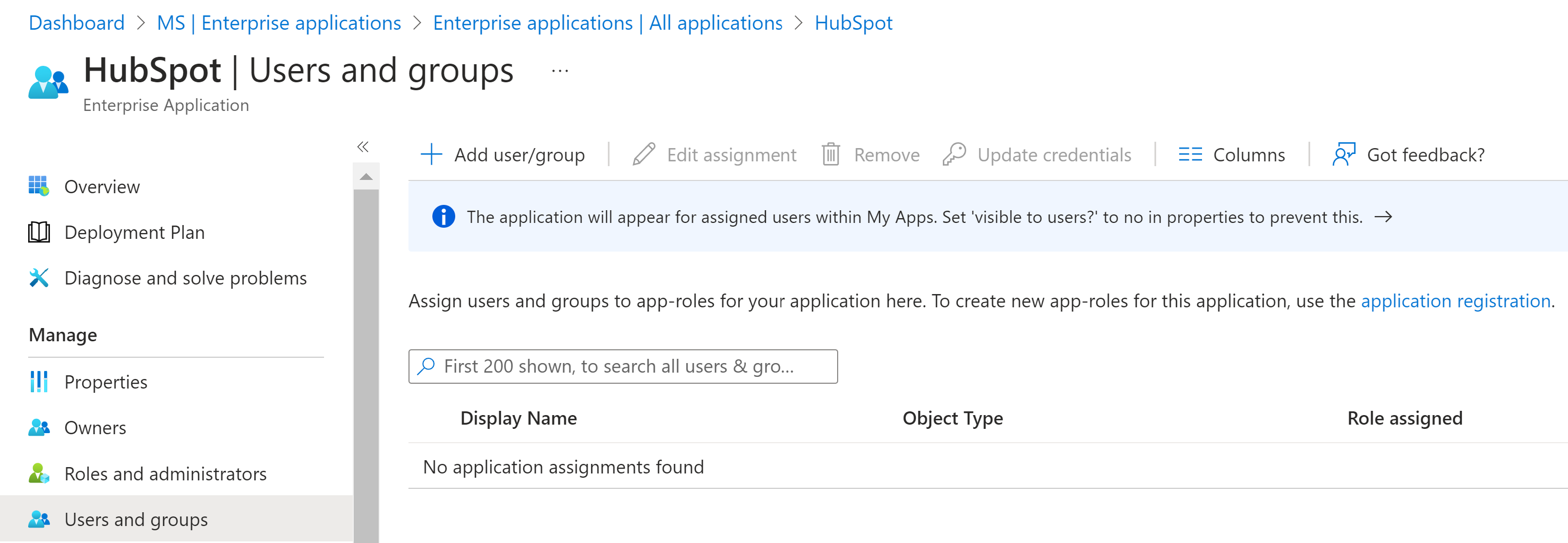
Task: Click the Diagnose and solve problems wrench icon
Action: [39, 277]
